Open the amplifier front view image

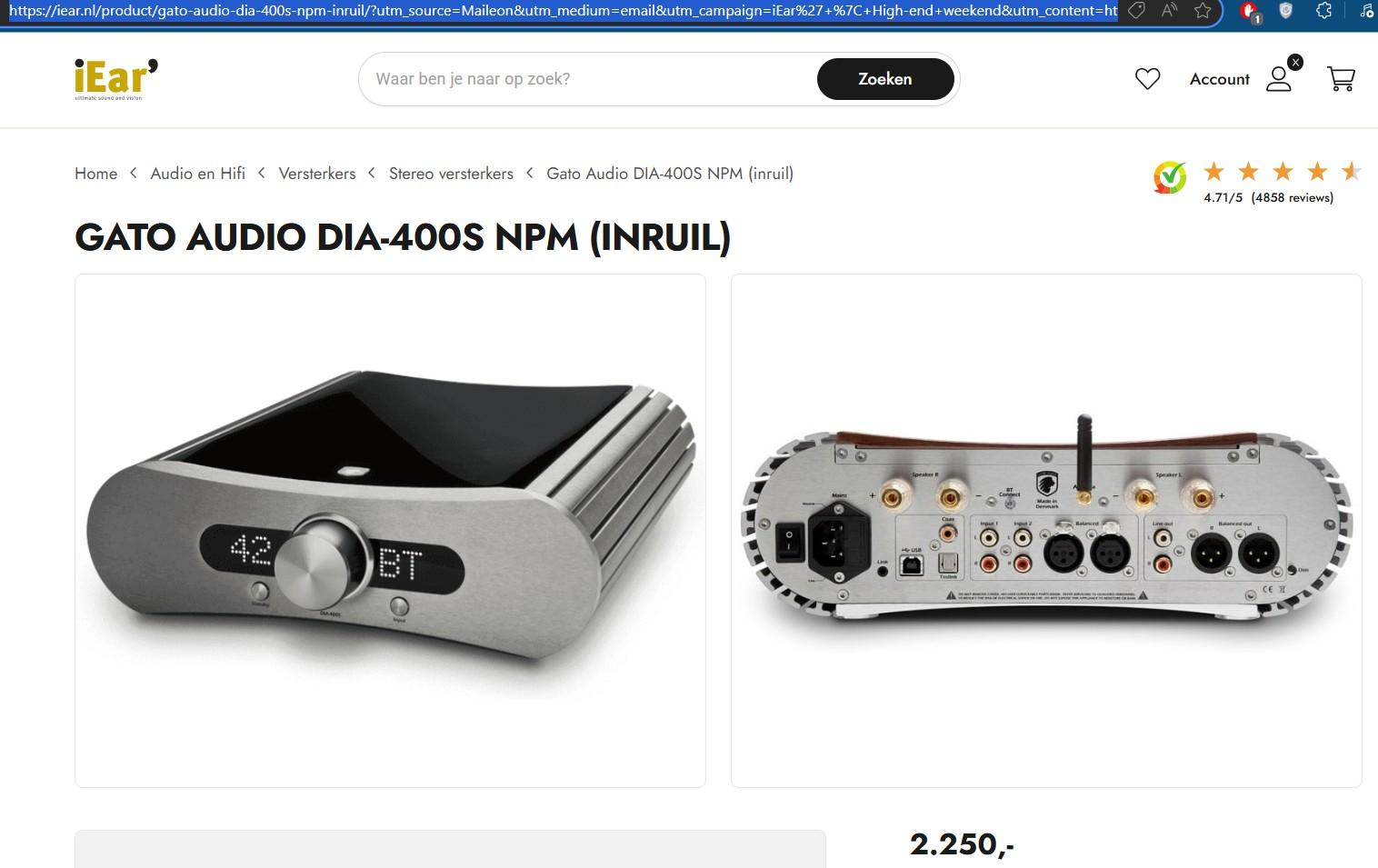[x=390, y=531]
